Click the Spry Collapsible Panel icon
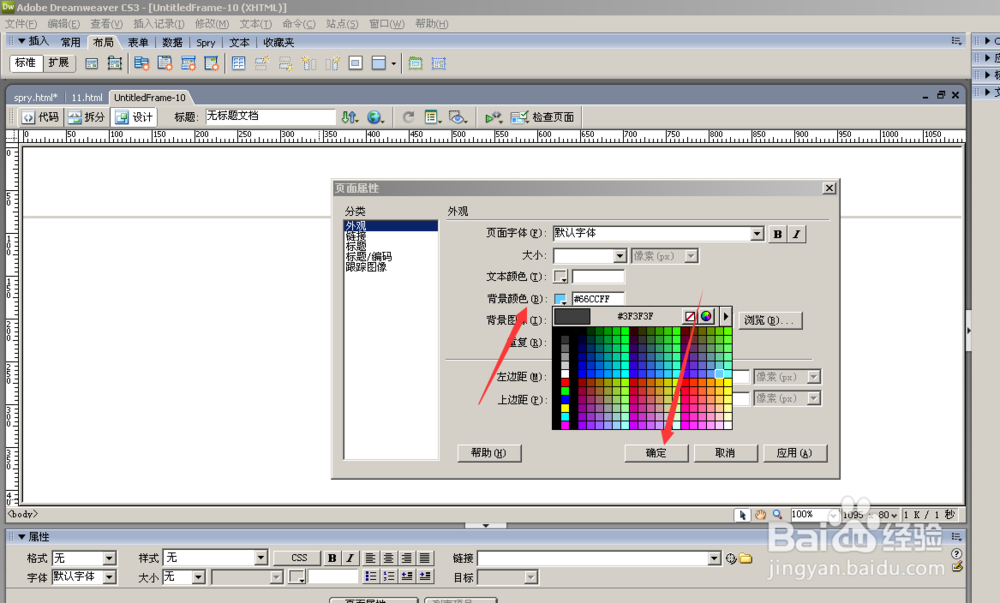 point(211,63)
